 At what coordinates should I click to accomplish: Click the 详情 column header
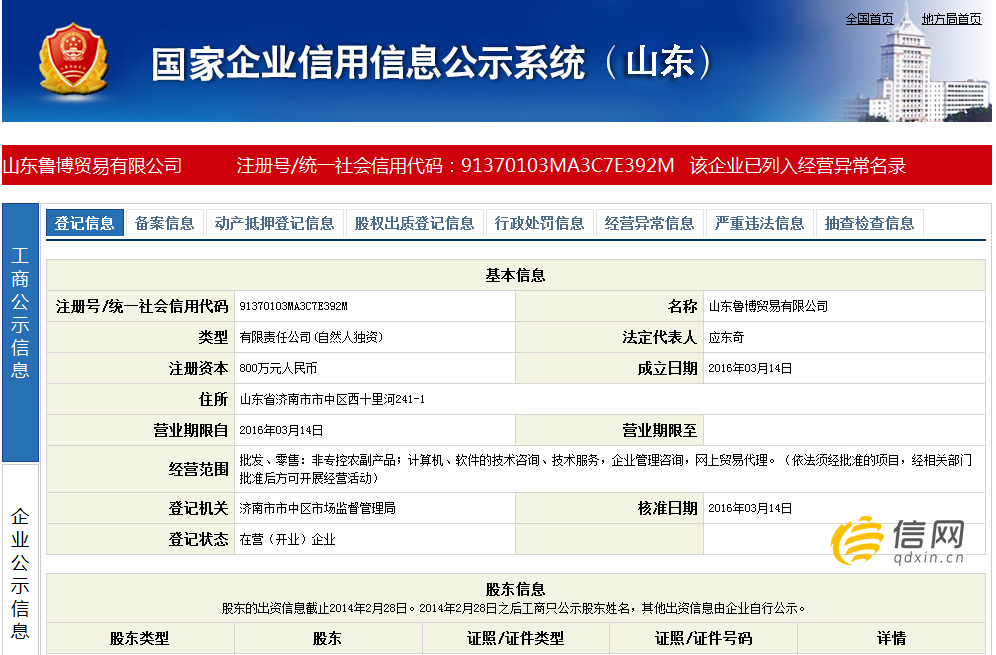pyautogui.click(x=891, y=638)
